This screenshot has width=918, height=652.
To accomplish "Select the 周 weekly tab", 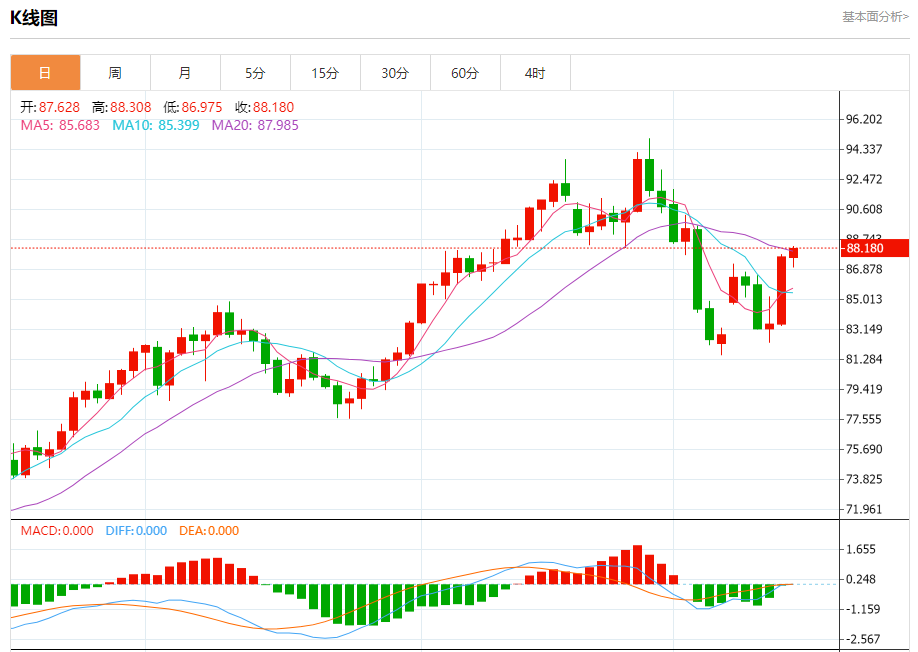I will coord(115,73).
